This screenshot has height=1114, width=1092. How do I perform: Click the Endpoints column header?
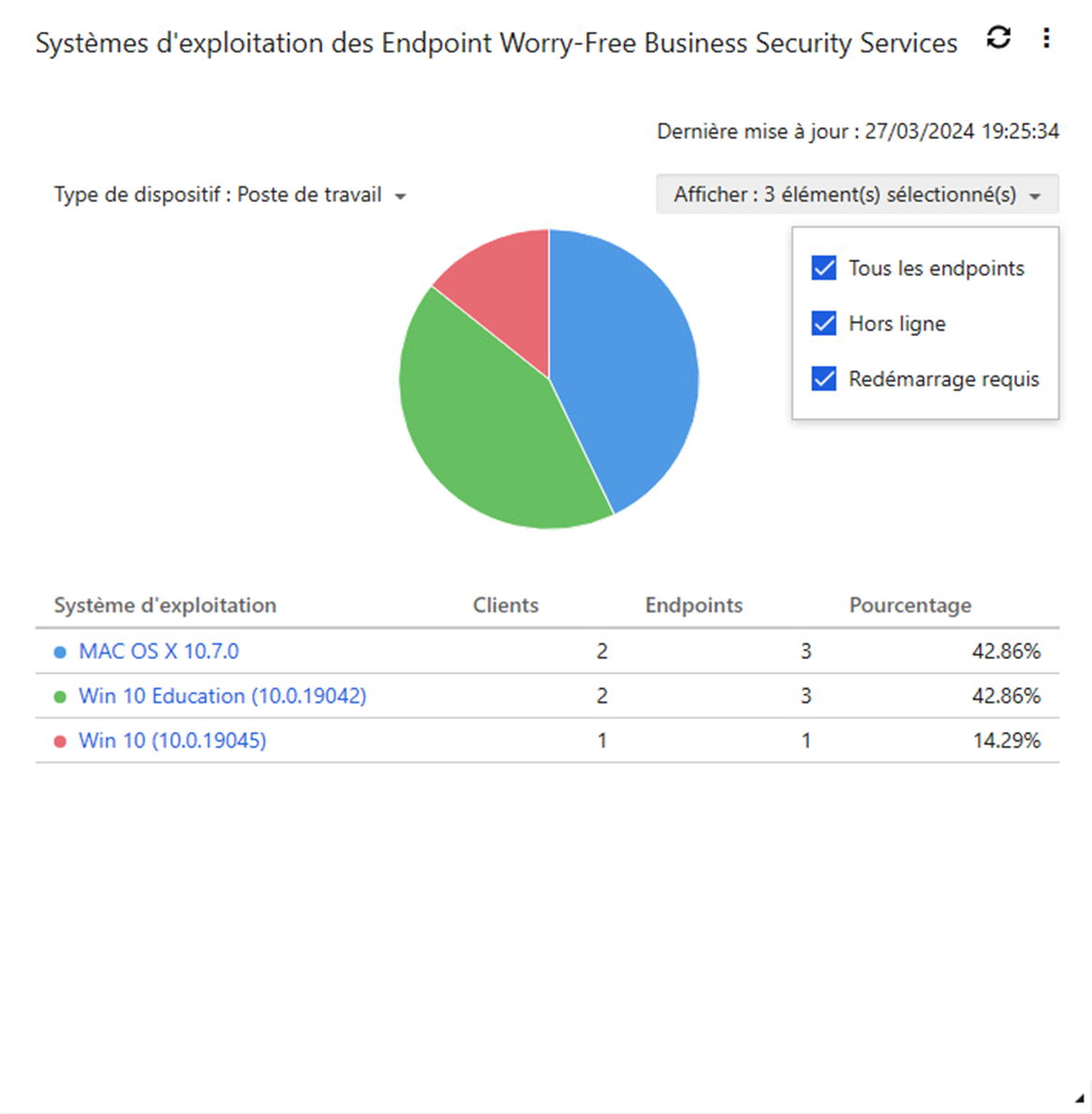tap(693, 606)
